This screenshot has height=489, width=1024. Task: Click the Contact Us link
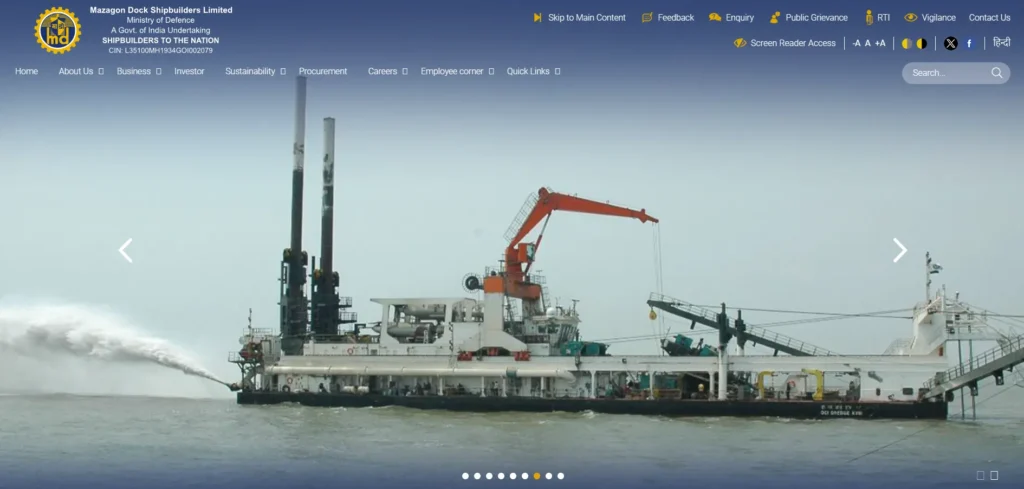pyautogui.click(x=989, y=18)
